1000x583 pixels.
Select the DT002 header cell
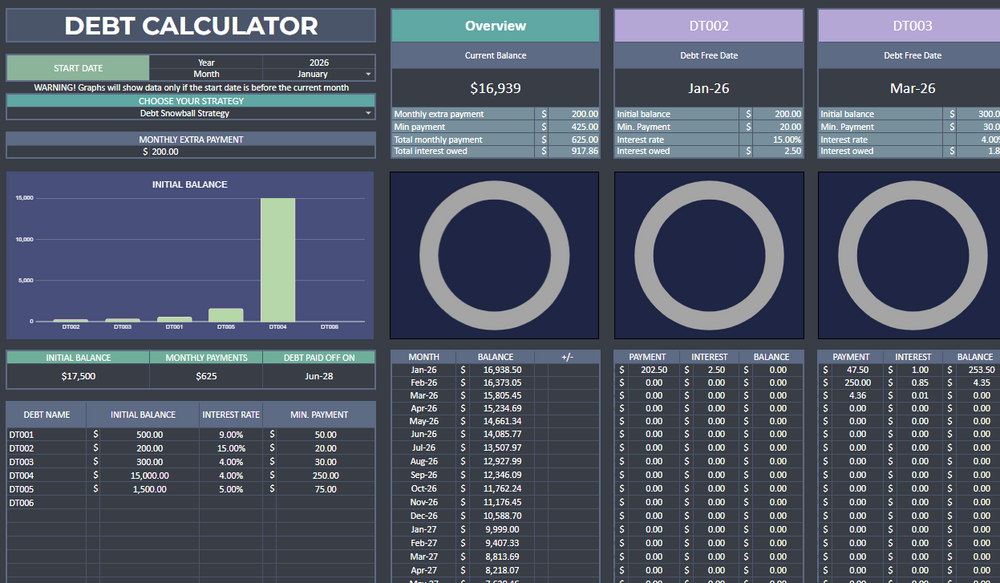click(x=708, y=26)
